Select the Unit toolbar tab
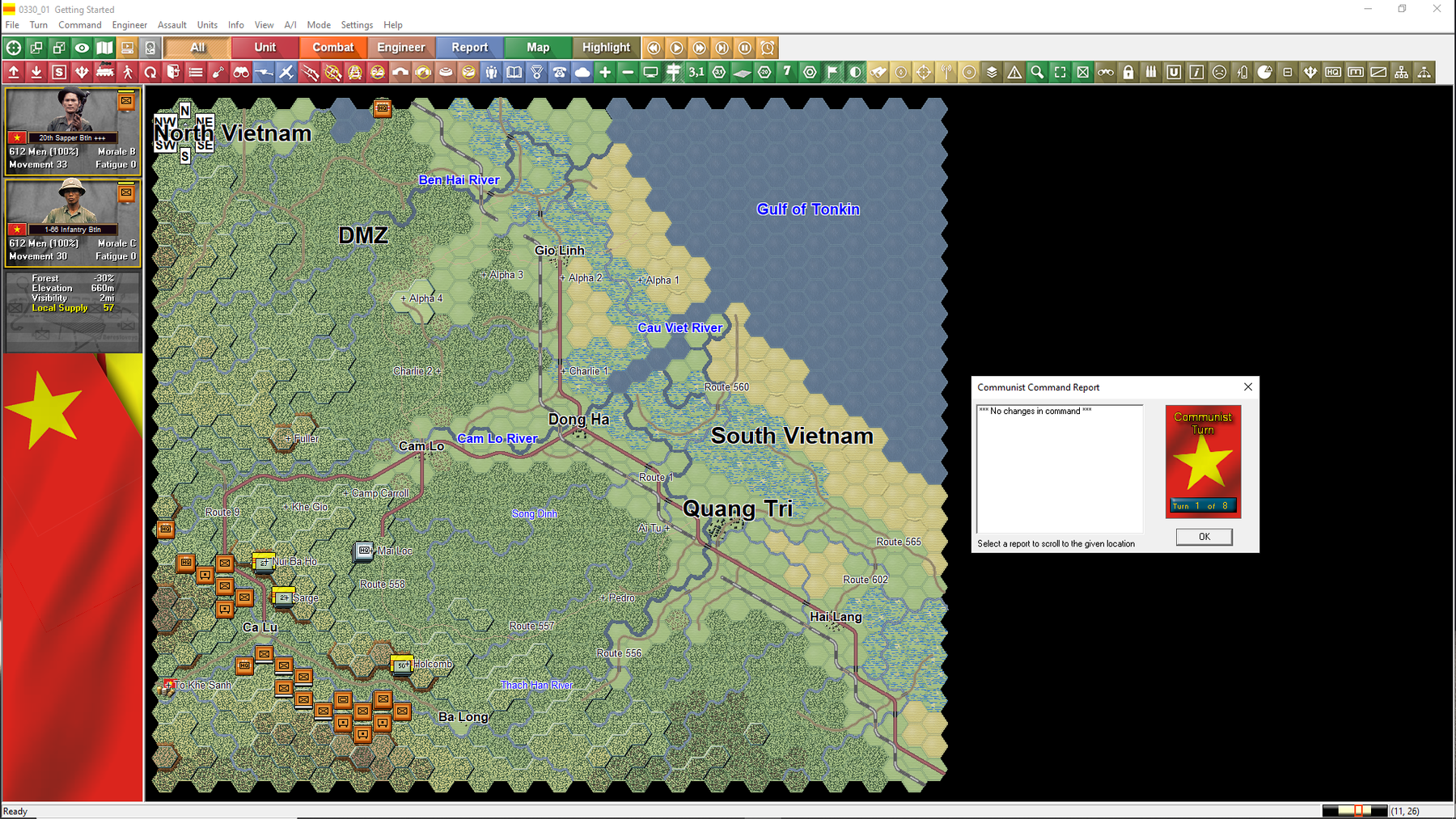Viewport: 1456px width, 819px height. tap(265, 48)
